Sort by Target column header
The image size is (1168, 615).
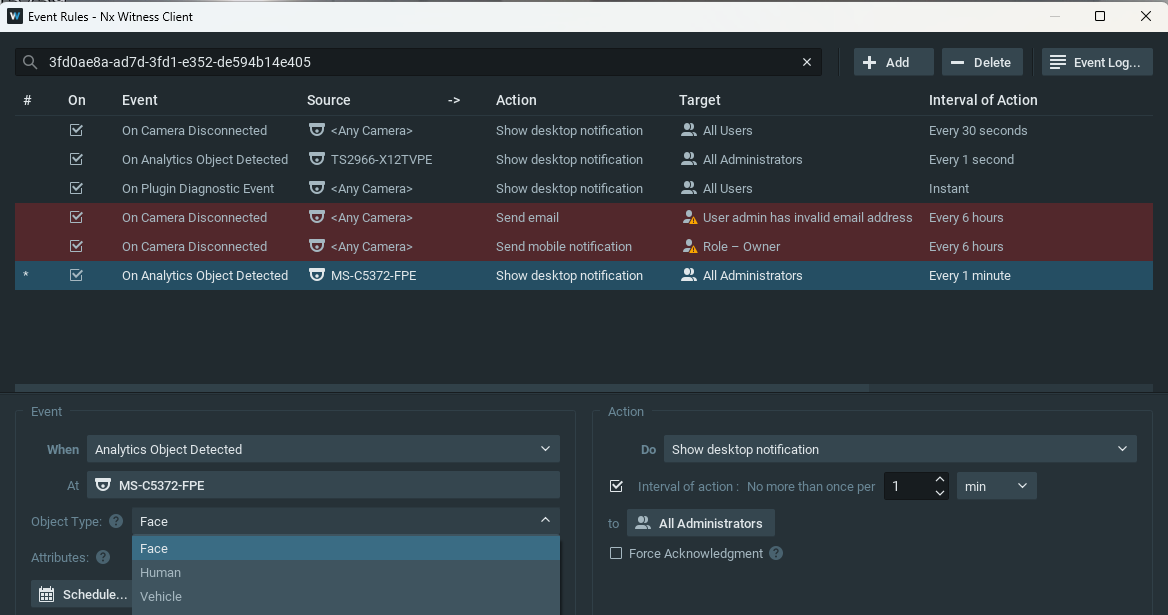(x=699, y=100)
